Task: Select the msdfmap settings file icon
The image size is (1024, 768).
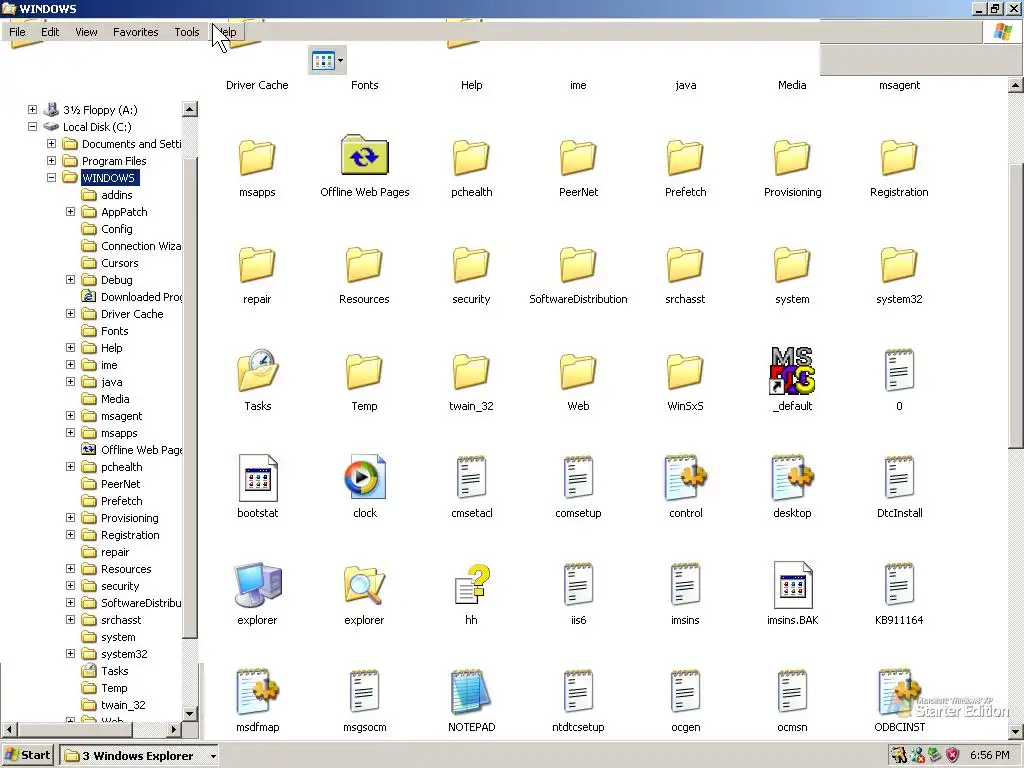Action: coord(257,692)
